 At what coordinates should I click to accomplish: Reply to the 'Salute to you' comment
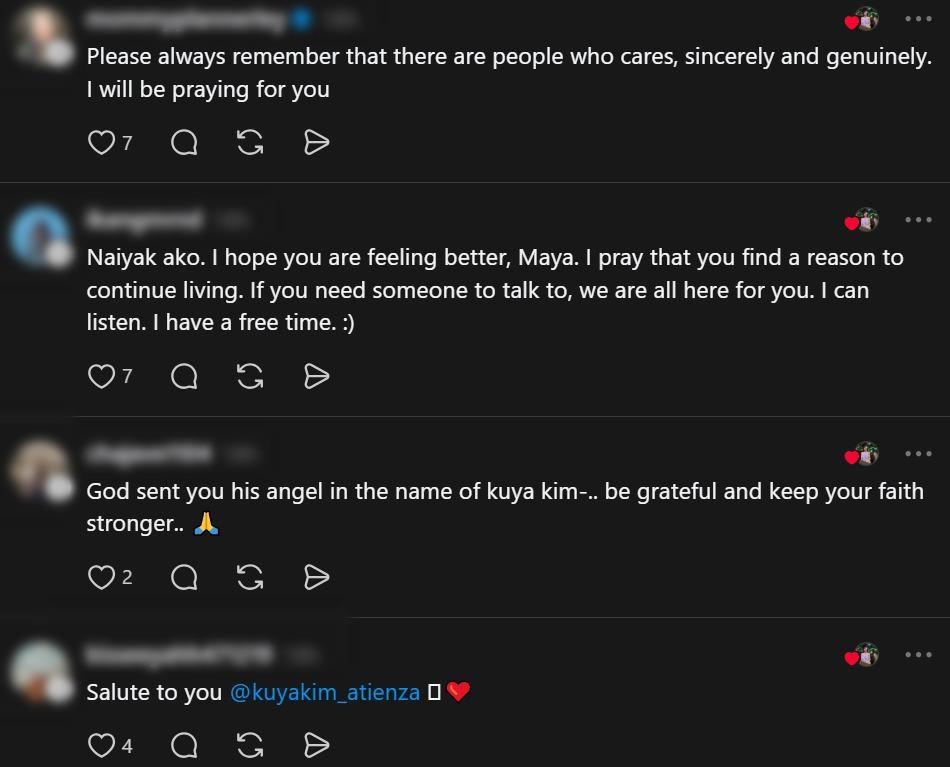184,745
